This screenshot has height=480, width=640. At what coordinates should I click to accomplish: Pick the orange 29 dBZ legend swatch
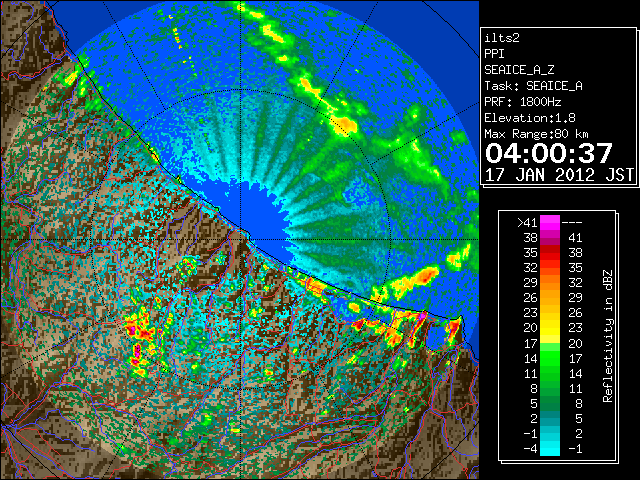550,283
